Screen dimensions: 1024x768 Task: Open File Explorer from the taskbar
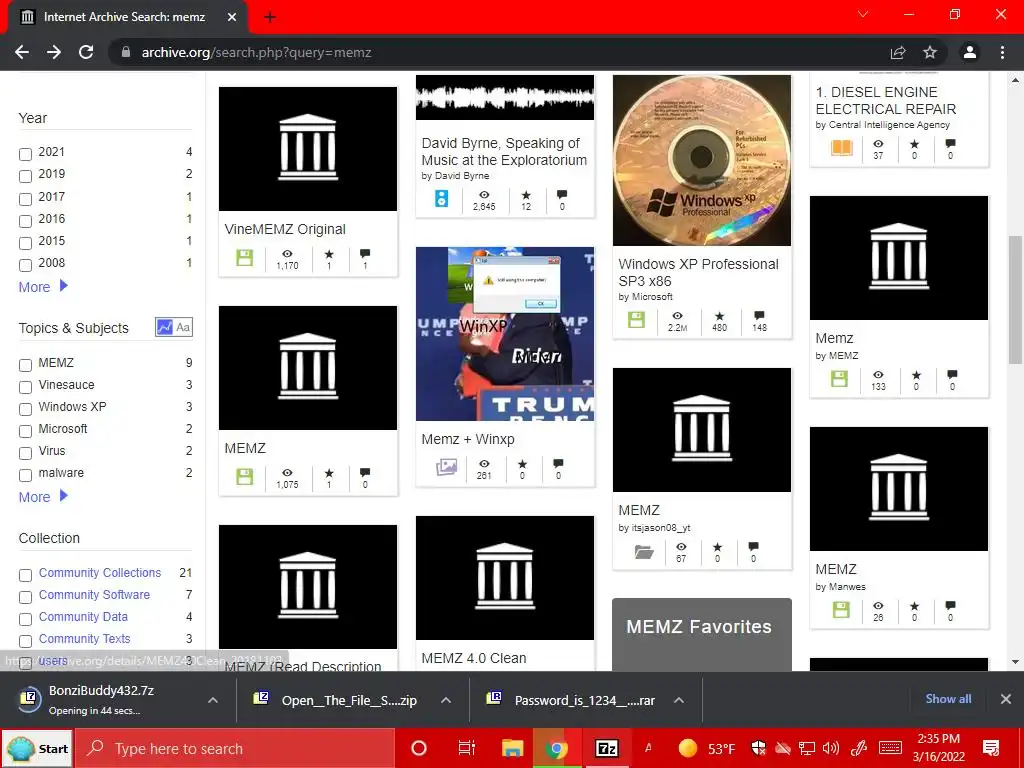513,748
